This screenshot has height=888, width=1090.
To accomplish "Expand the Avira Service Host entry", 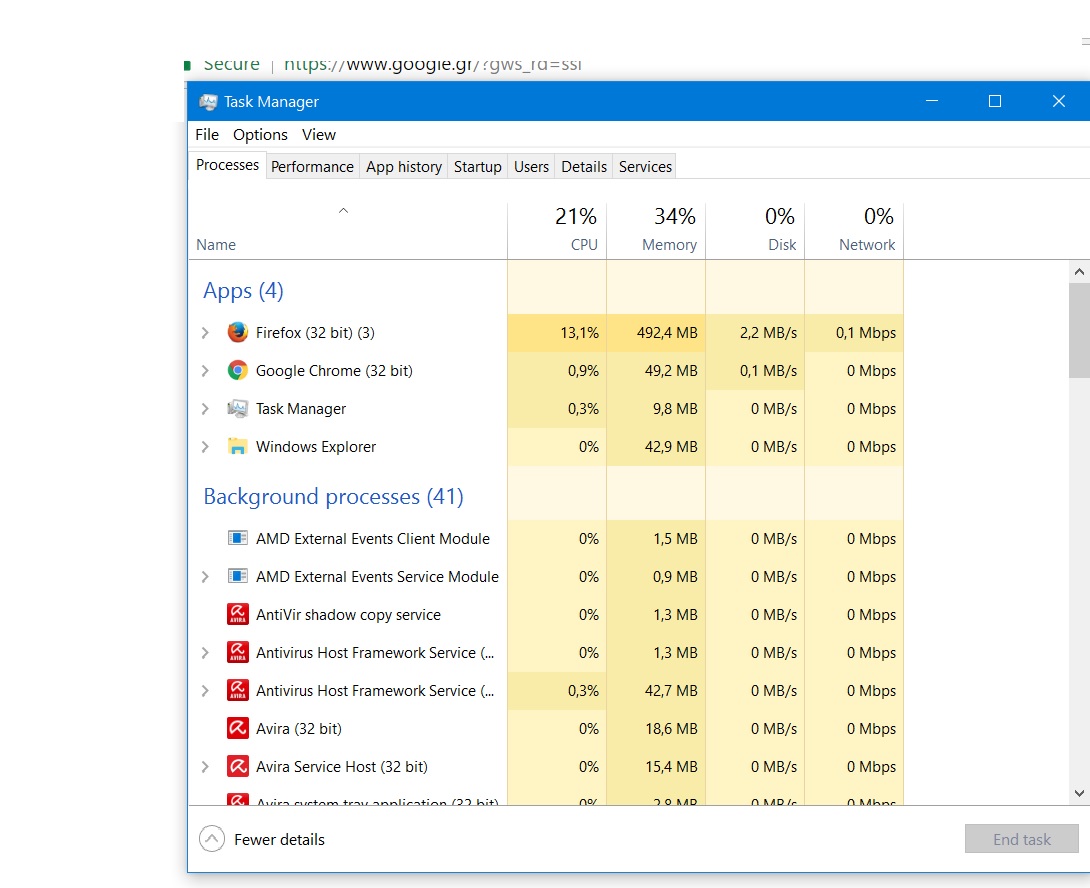I will pos(205,766).
